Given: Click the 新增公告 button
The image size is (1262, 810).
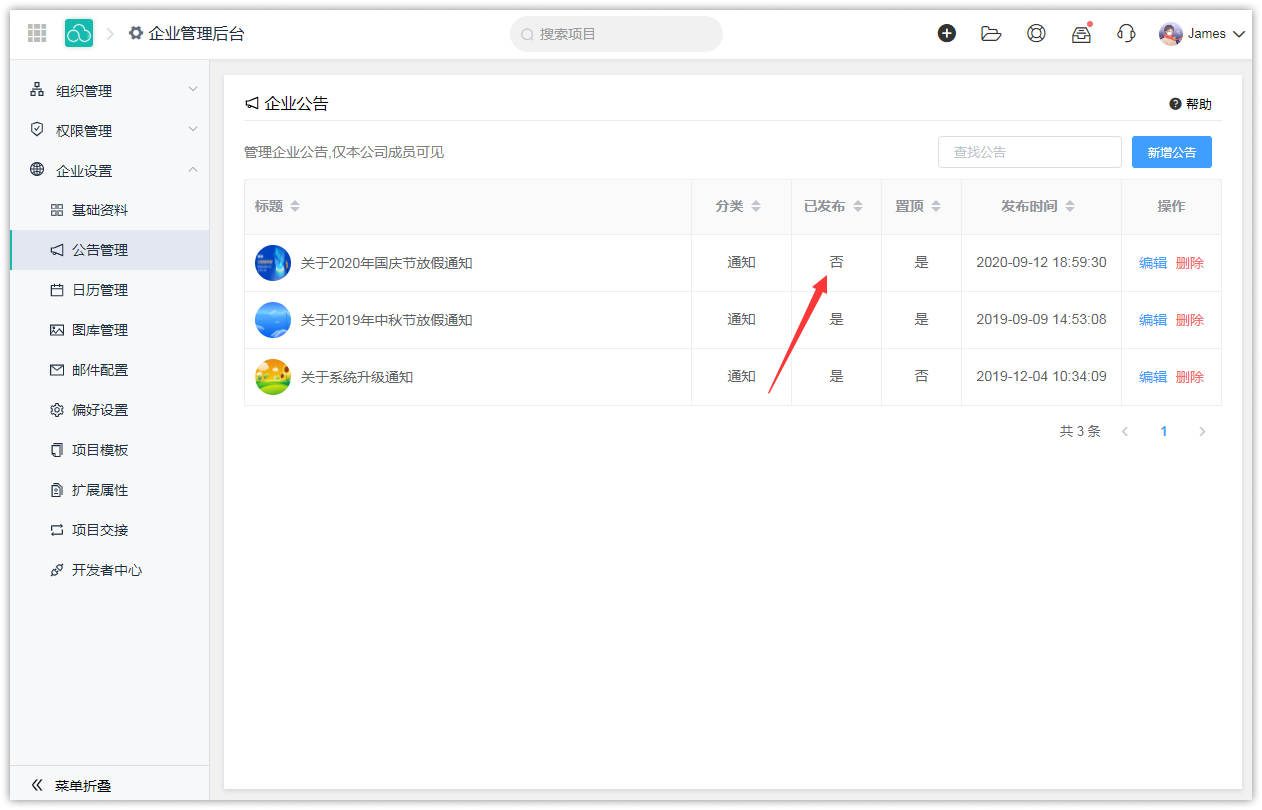Looking at the screenshot, I should click(1171, 152).
